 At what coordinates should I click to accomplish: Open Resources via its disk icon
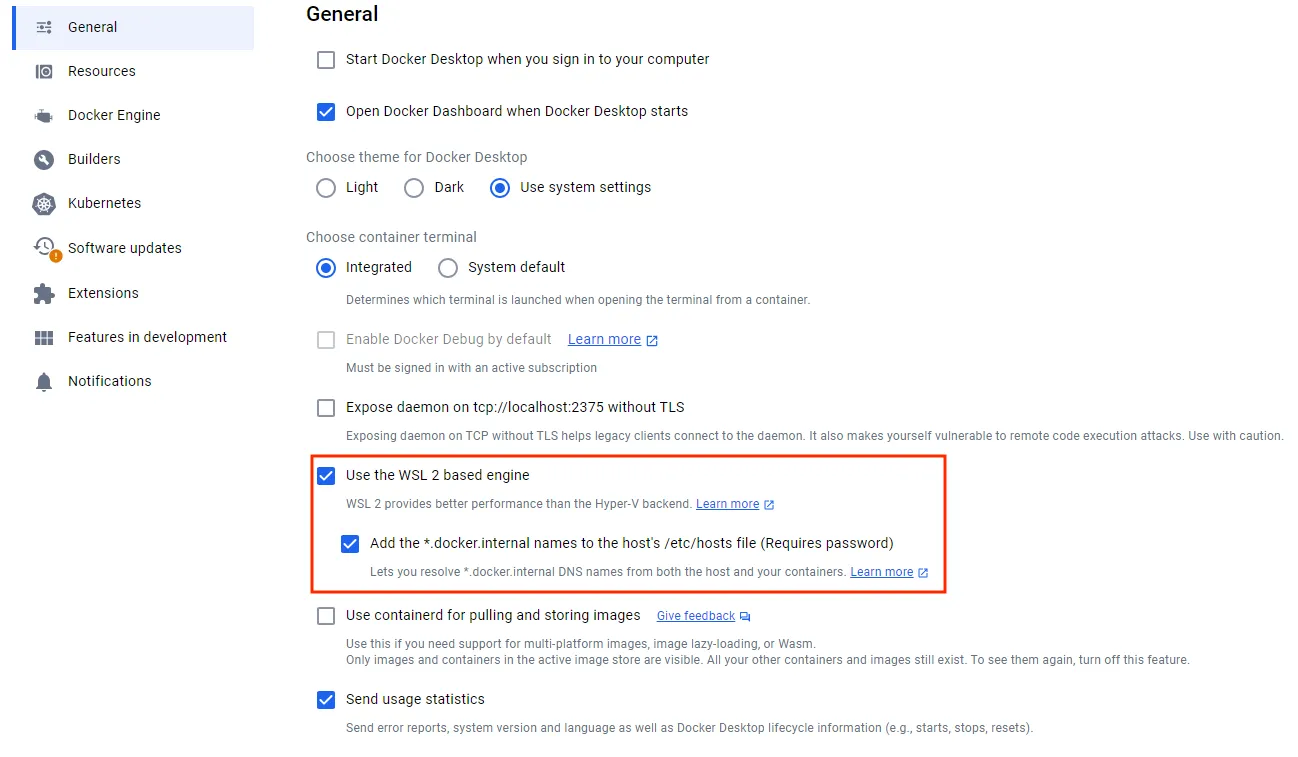pyautogui.click(x=44, y=71)
